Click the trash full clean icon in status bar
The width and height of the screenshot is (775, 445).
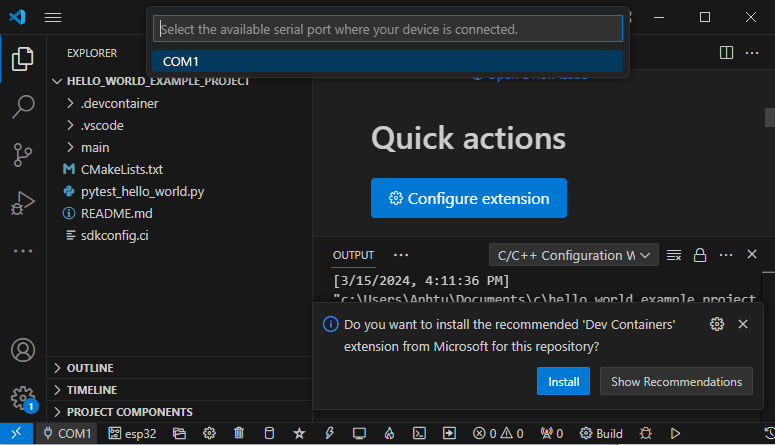point(239,434)
